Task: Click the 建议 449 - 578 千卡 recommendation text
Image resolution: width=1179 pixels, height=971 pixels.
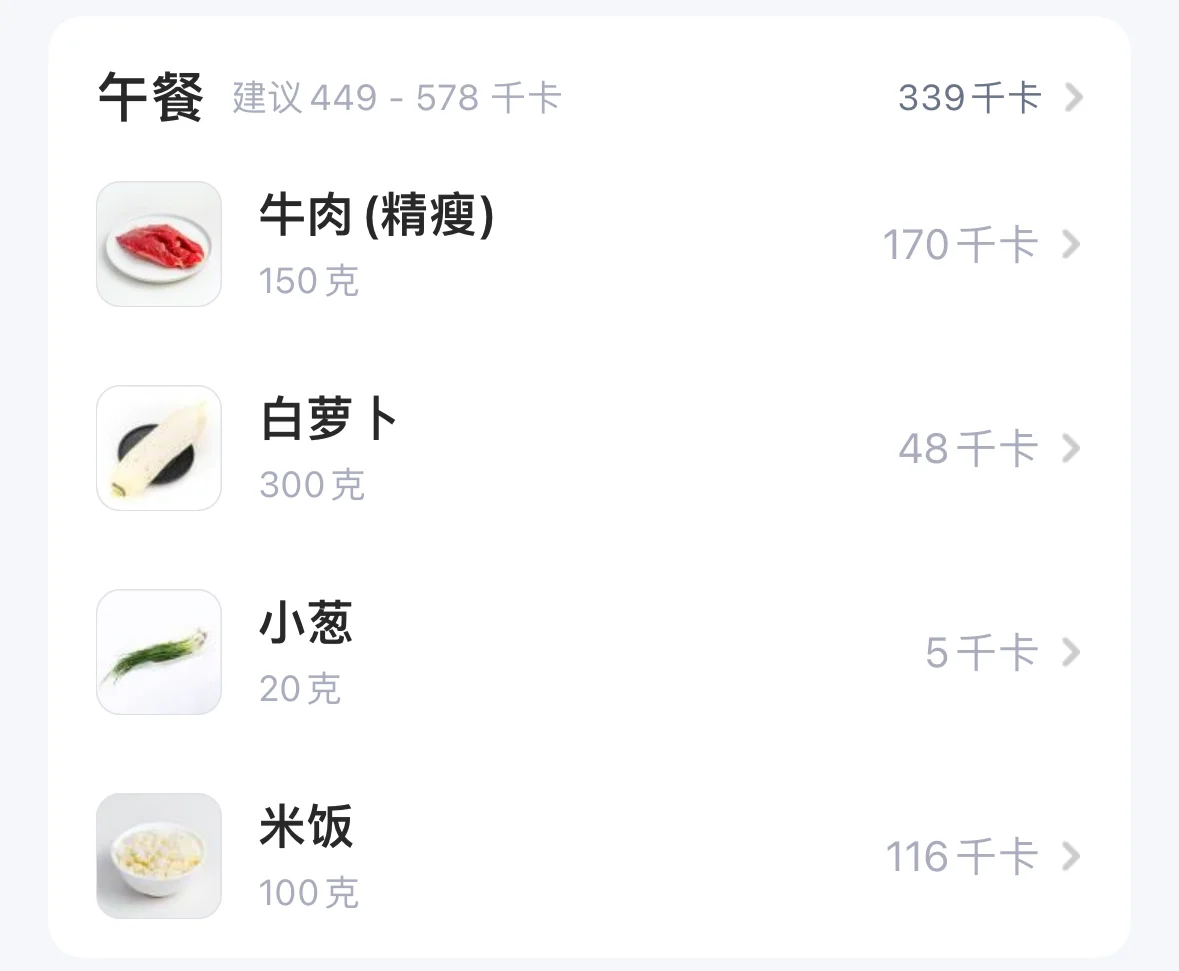Action: click(397, 98)
